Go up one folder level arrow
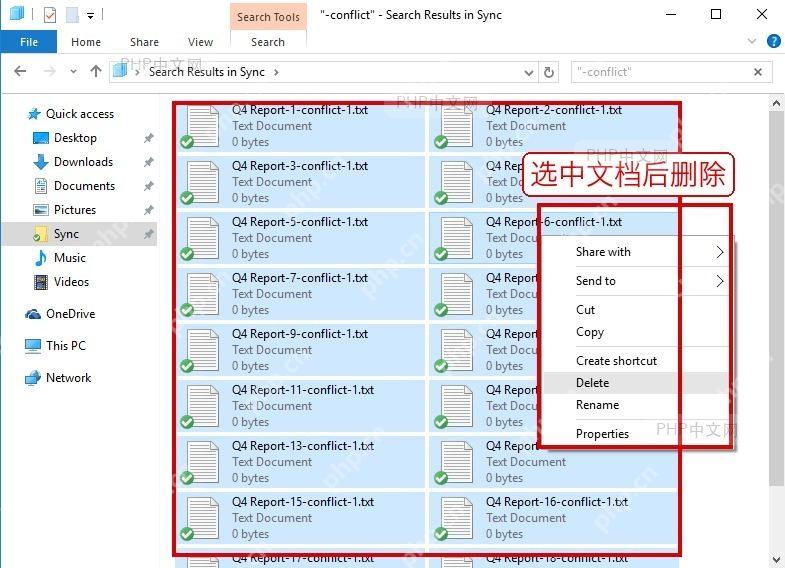 pos(96,72)
